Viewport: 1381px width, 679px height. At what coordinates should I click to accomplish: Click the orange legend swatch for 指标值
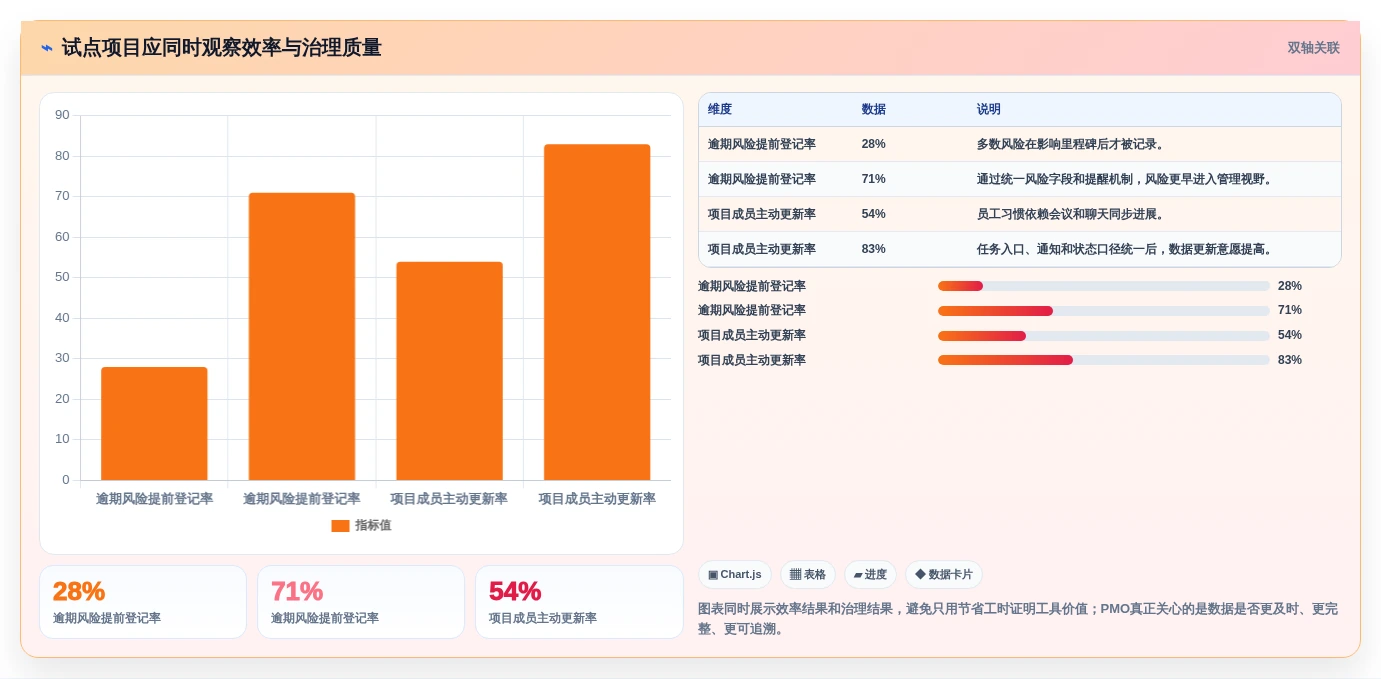340,526
